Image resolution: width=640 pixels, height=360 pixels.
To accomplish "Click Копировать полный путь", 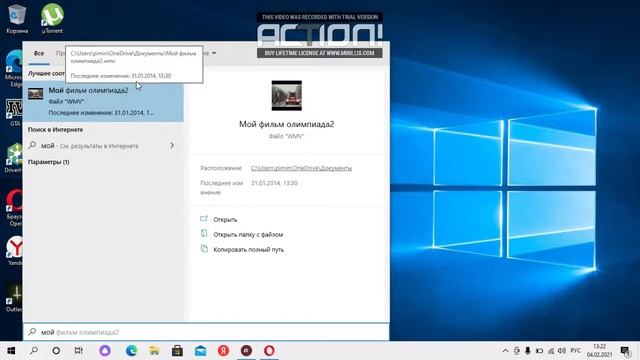I will coord(249,250).
